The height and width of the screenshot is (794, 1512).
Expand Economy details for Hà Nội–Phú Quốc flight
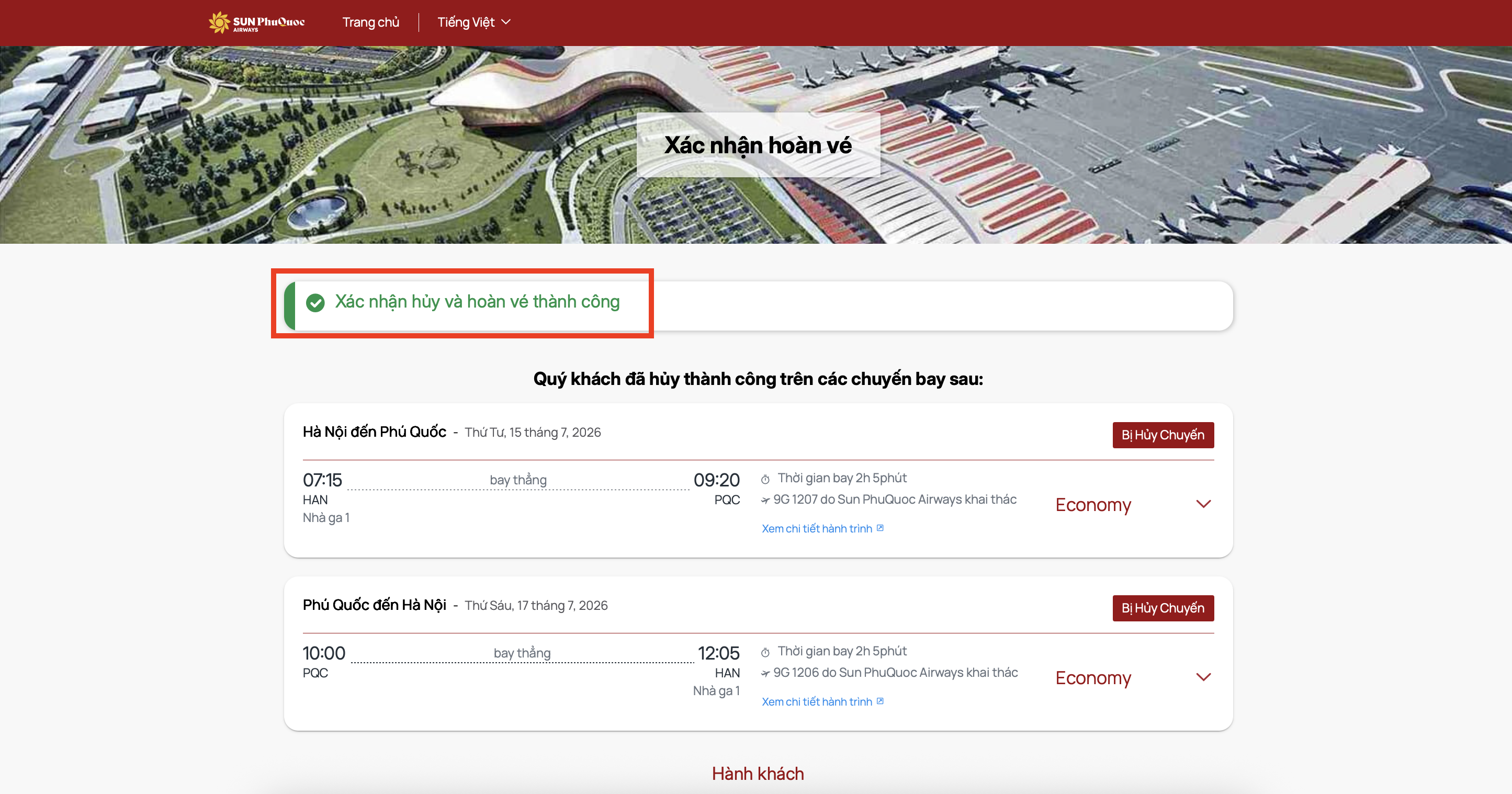point(1203,504)
